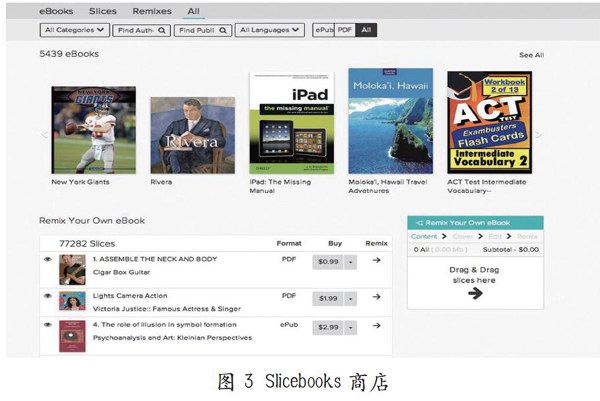Image resolution: width=600 pixels, height=401 pixels.
Task: Click 'Victoria Justice:: Famous Actress & Singer'
Action: [x=167, y=309]
